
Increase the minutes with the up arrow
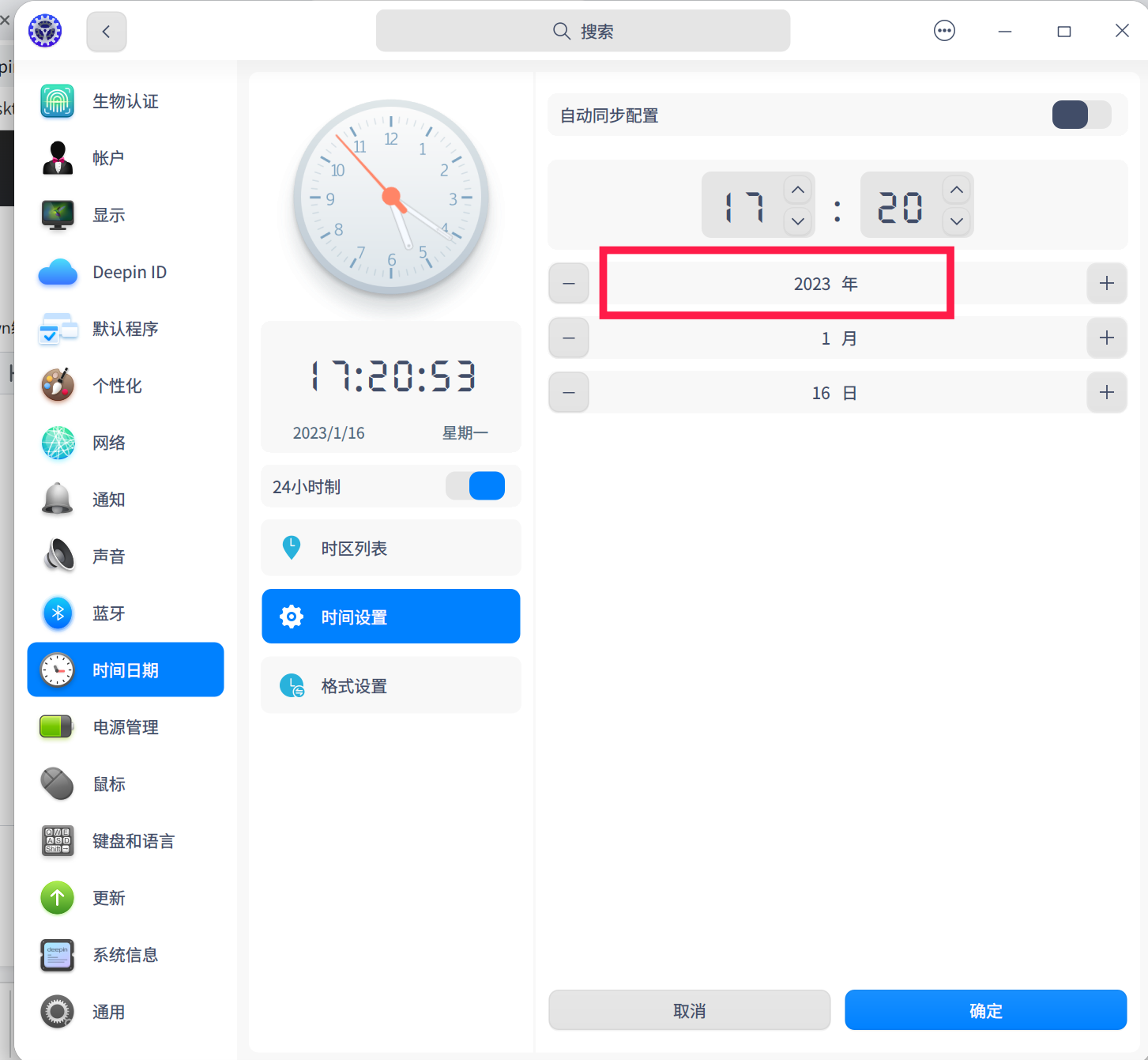pos(957,190)
